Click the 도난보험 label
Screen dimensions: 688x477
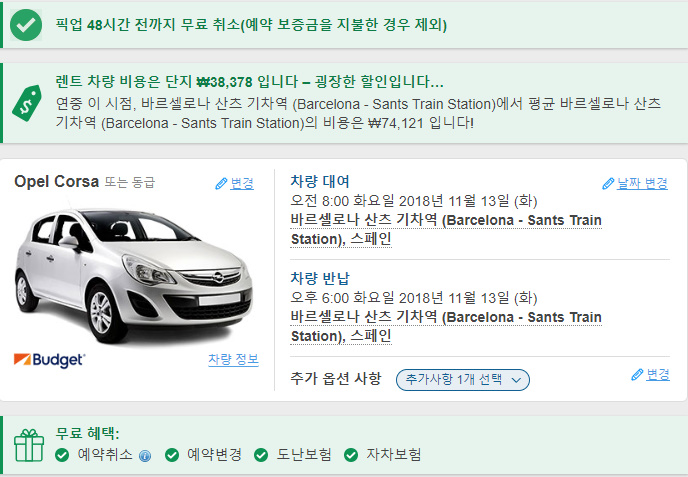(x=304, y=455)
